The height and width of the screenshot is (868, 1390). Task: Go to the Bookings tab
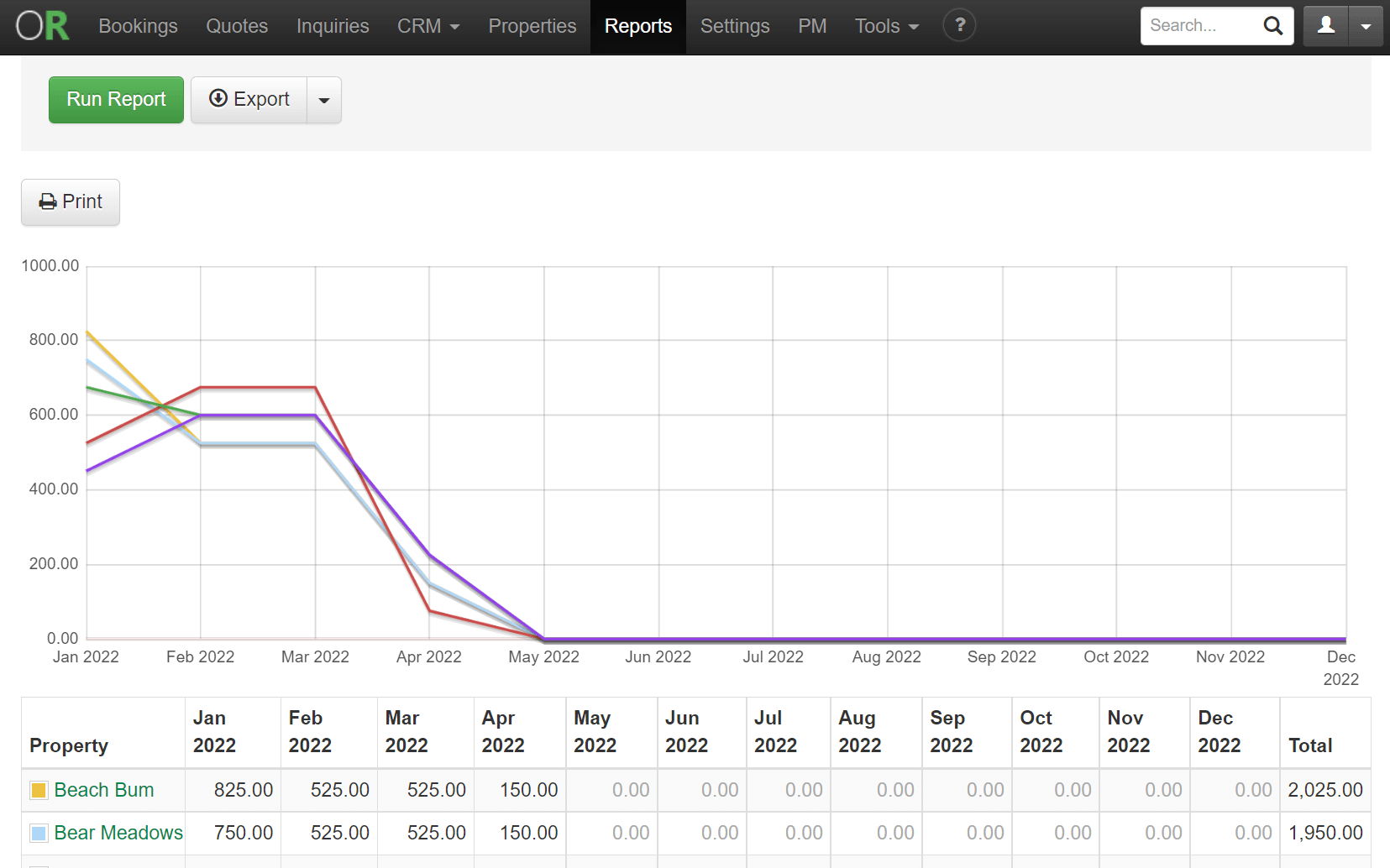(x=138, y=26)
